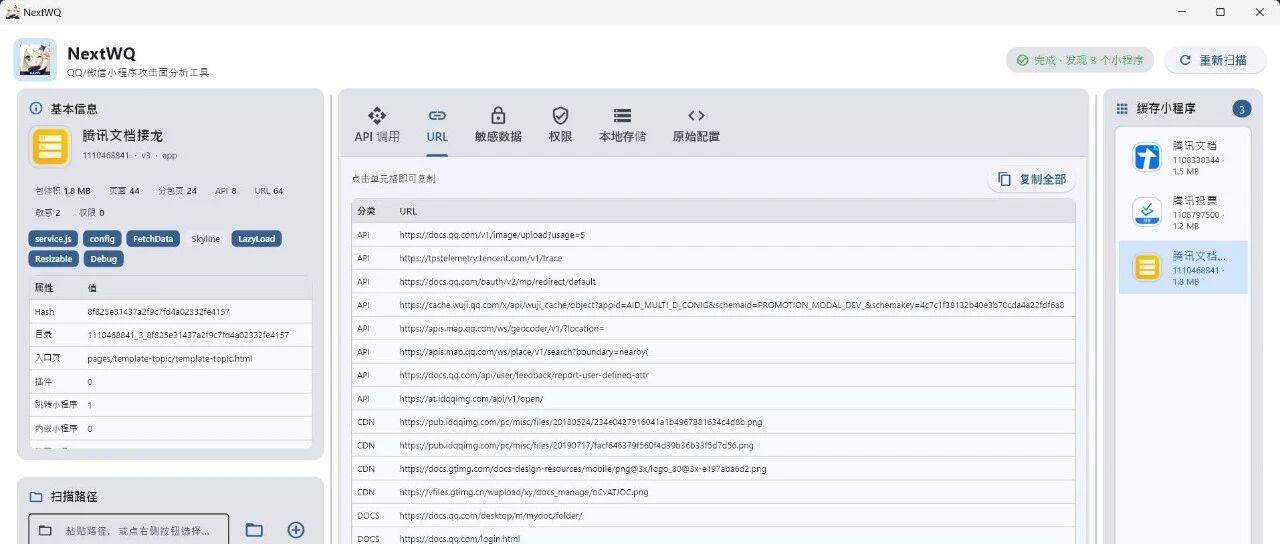Click the 分类 column header
This screenshot has width=1280, height=544.
click(366, 211)
